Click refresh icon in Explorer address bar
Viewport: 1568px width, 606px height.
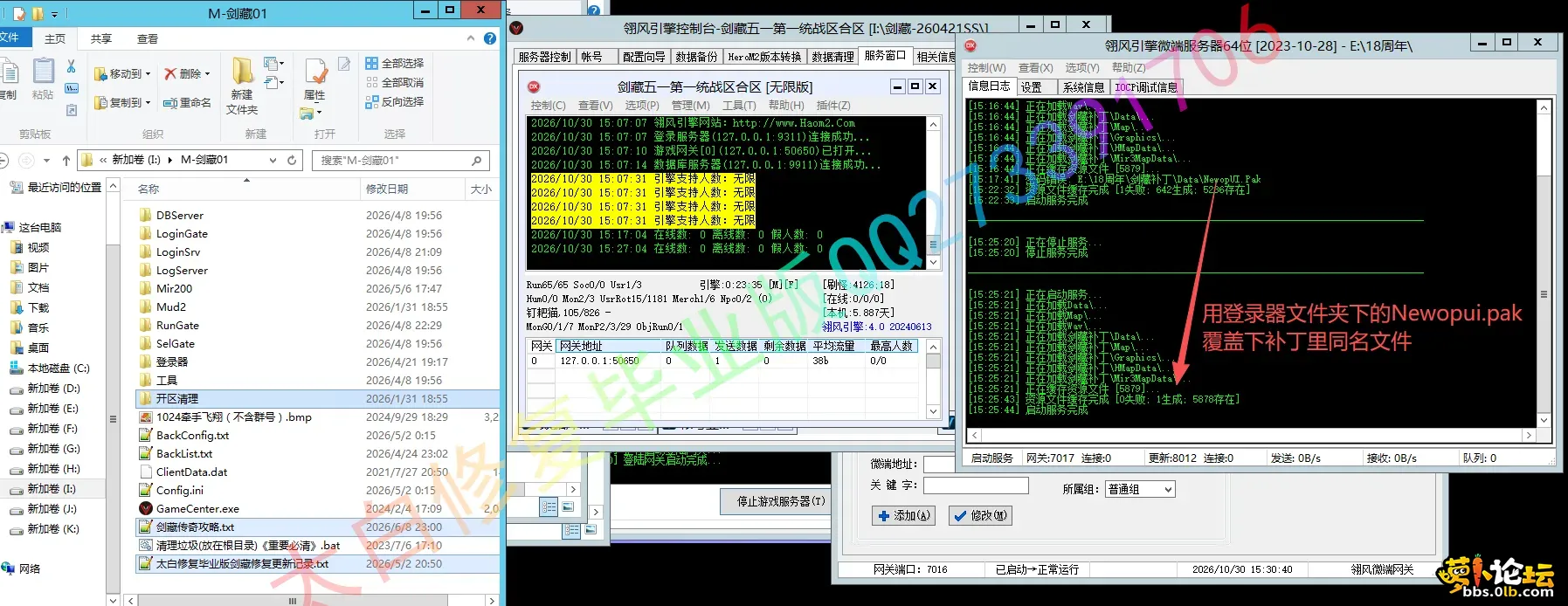click(292, 160)
